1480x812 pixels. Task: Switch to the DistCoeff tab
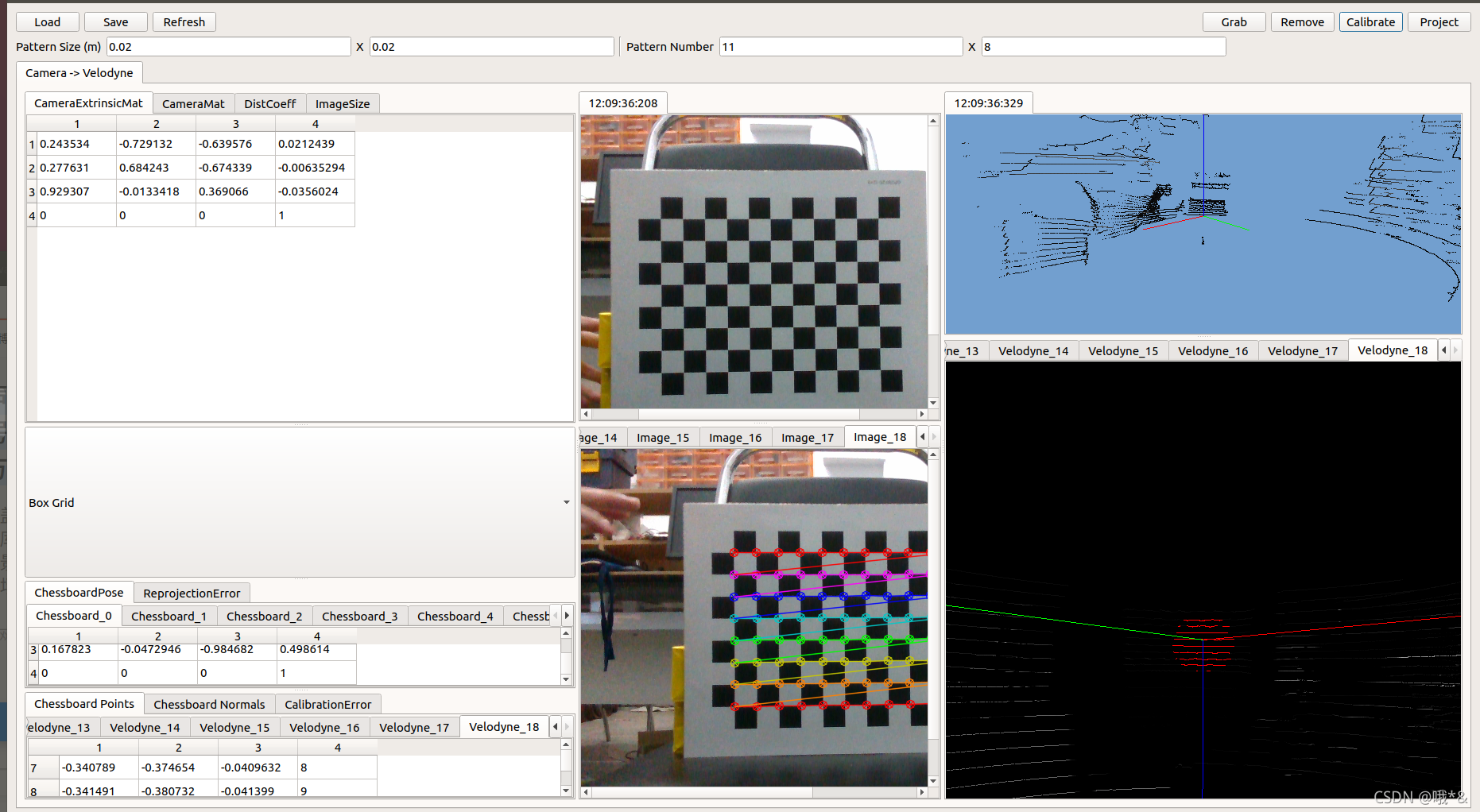coord(270,104)
